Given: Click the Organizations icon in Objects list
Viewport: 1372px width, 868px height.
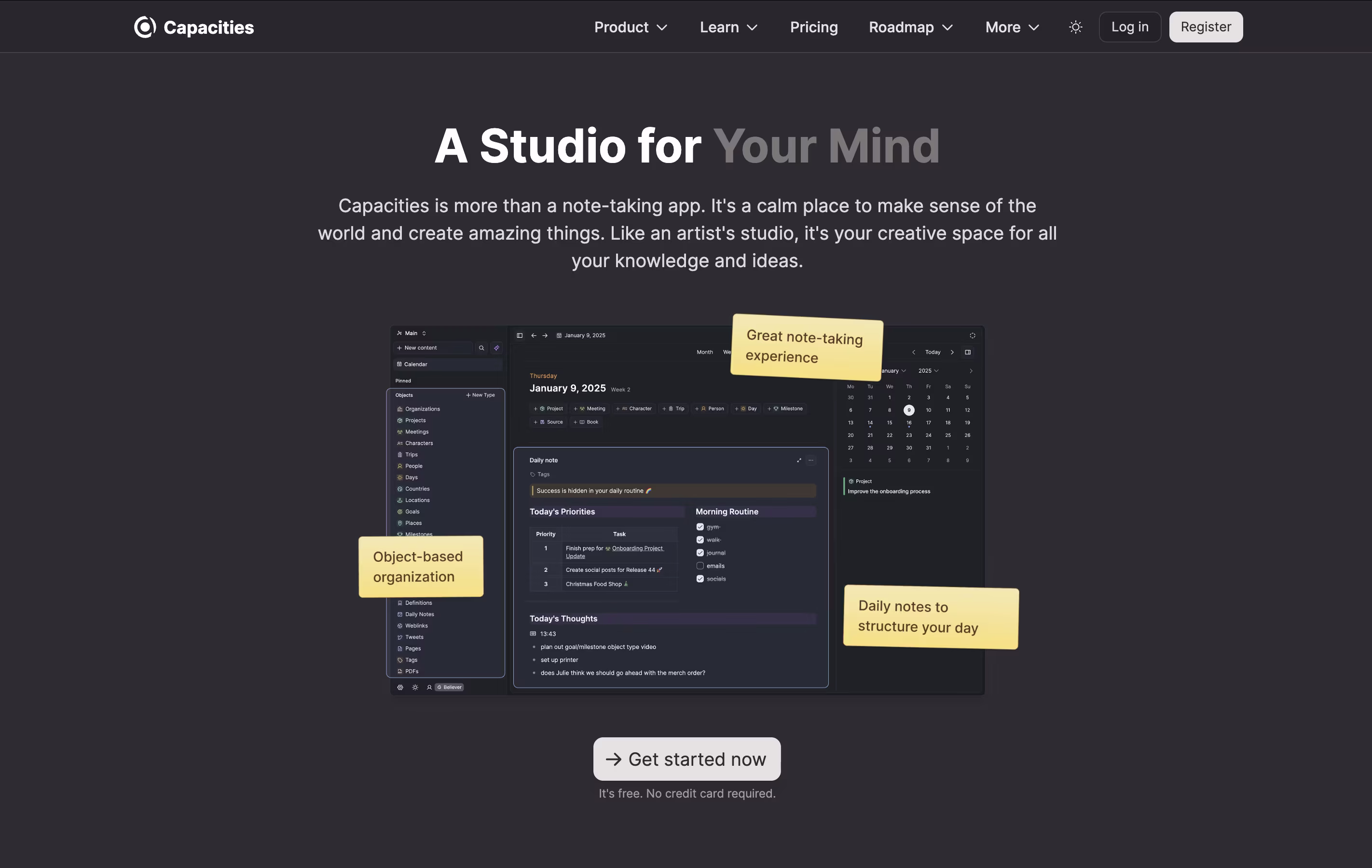Looking at the screenshot, I should (x=400, y=409).
